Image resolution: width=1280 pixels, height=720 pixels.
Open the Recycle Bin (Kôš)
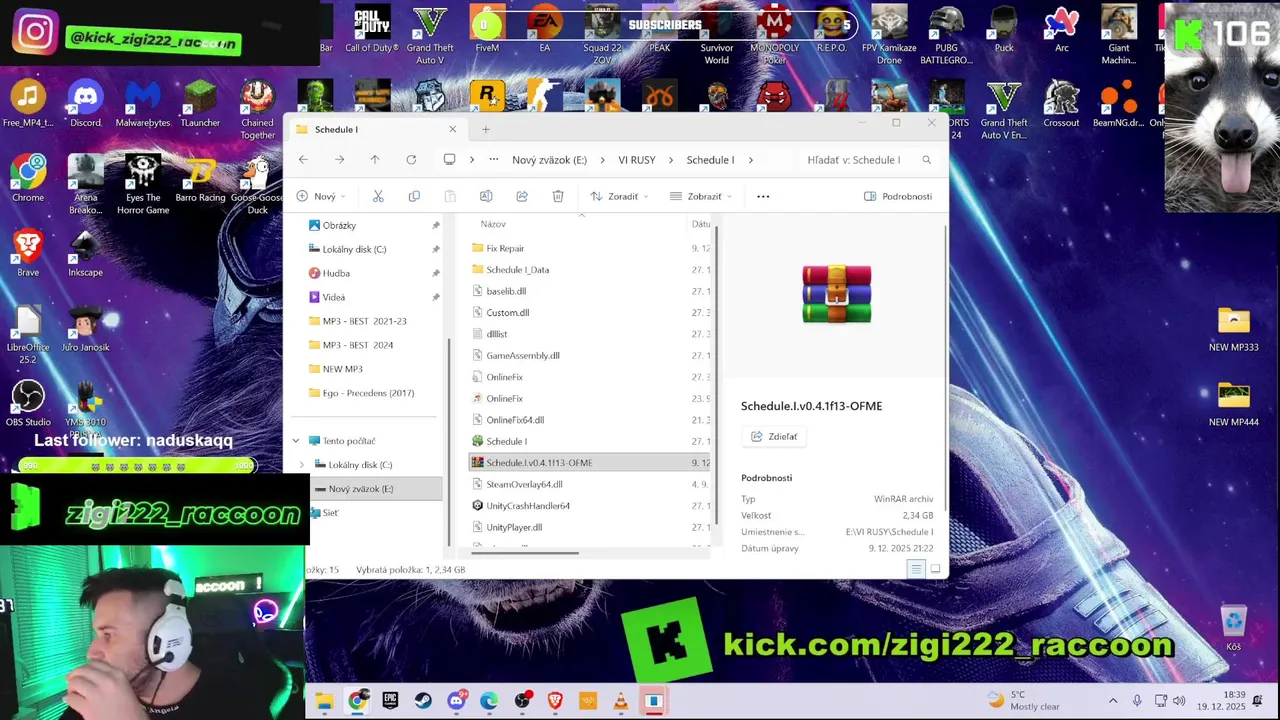tap(1234, 628)
